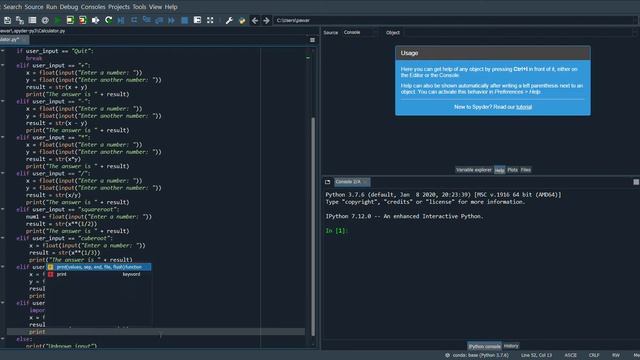This screenshot has width=640, height=360.
Task: Switch to the Plots tab
Action: click(x=513, y=170)
